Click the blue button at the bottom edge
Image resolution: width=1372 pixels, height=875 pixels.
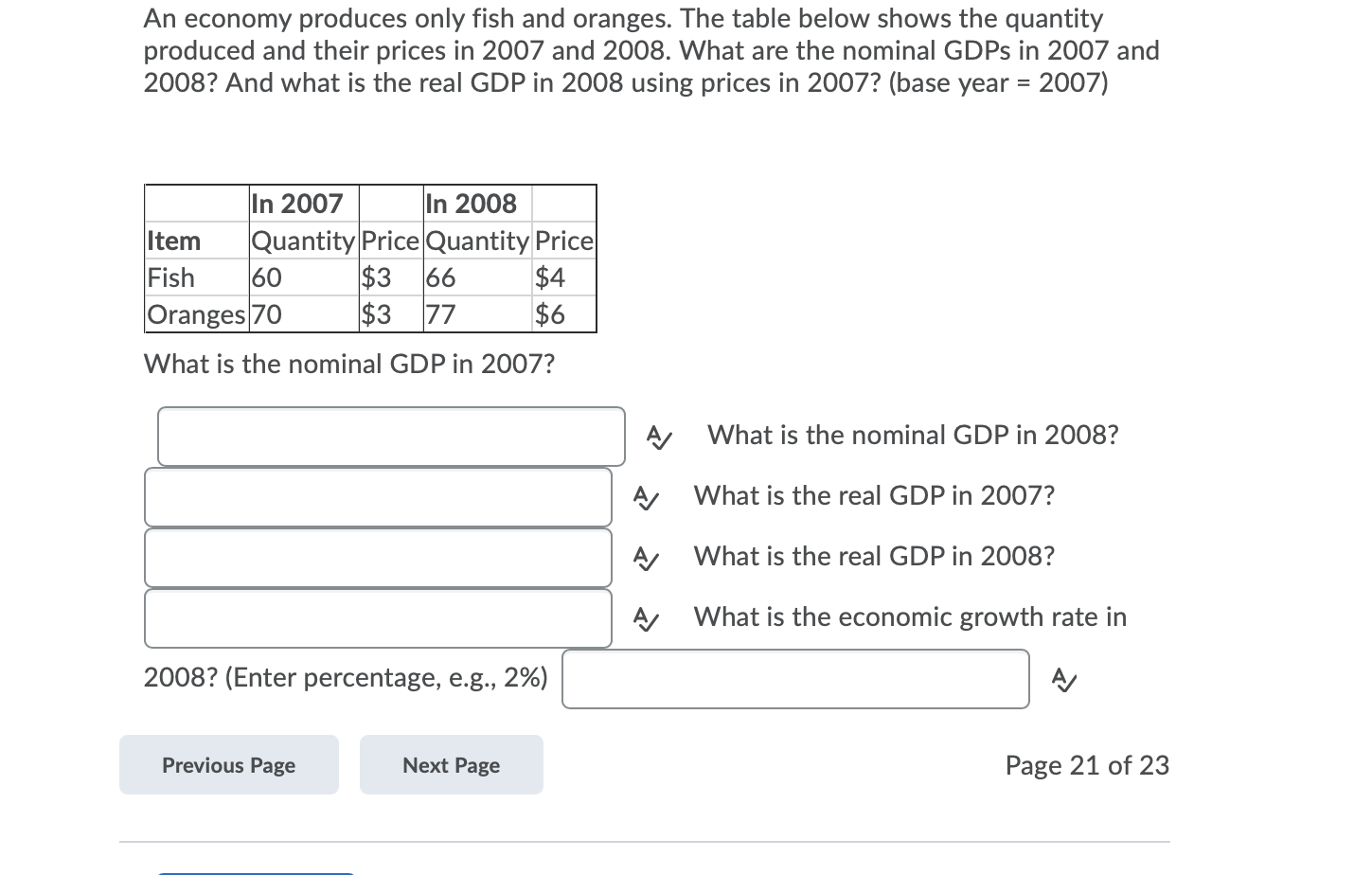tap(256, 872)
